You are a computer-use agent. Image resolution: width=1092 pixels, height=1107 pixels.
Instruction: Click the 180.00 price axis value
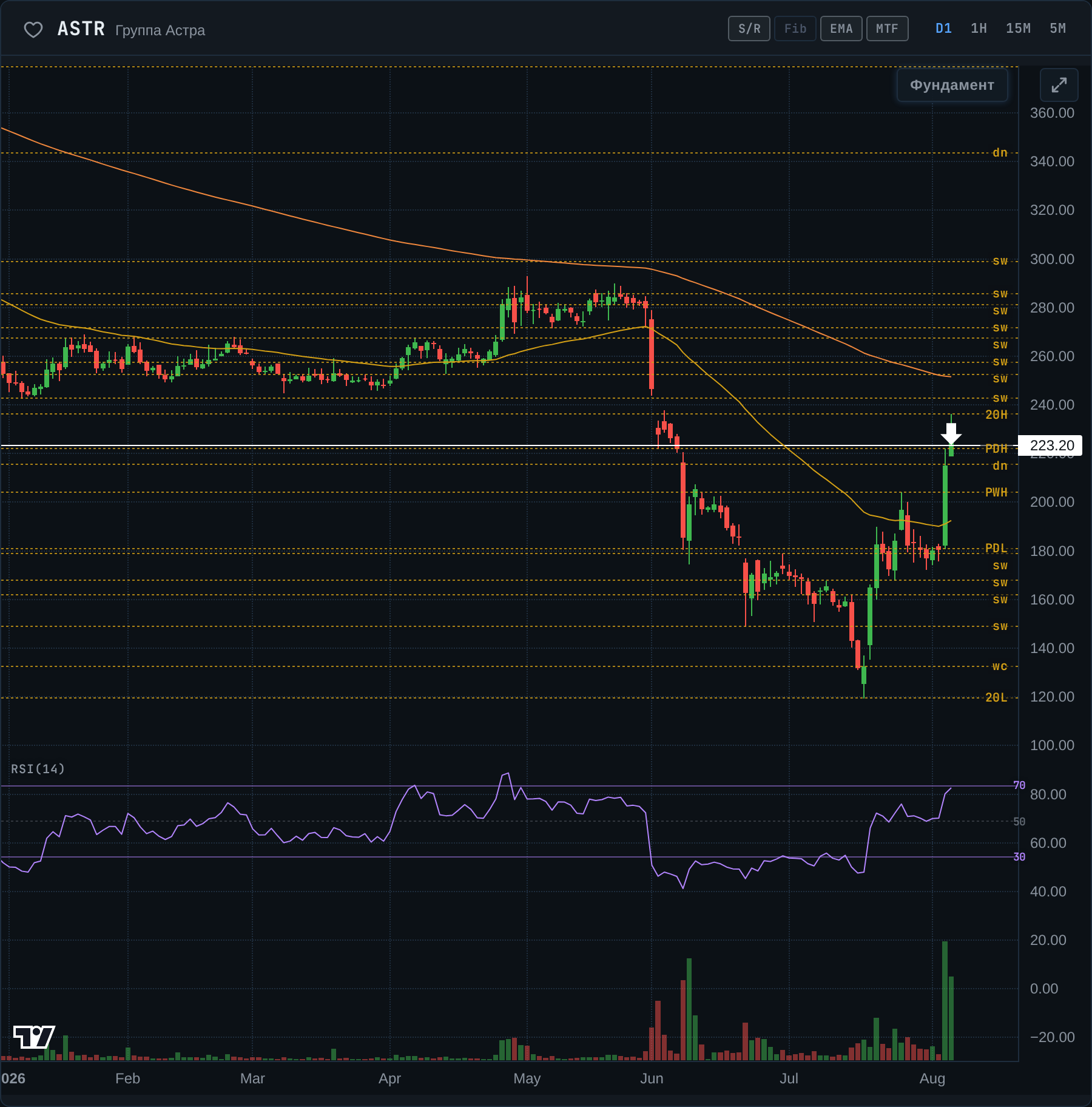pos(1052,551)
